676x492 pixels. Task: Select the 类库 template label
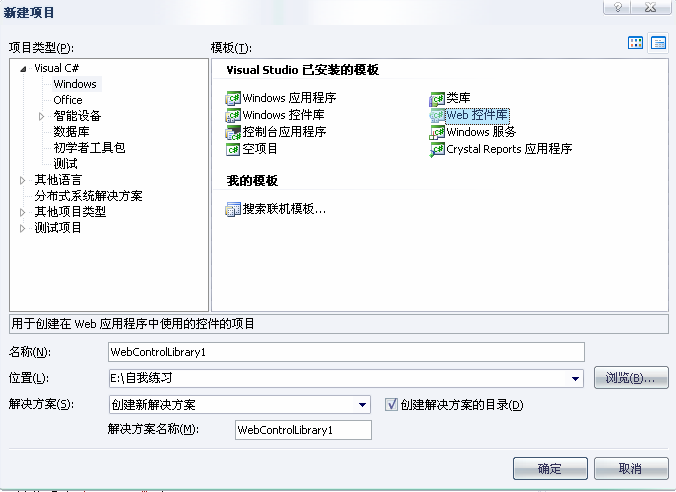pos(458,98)
